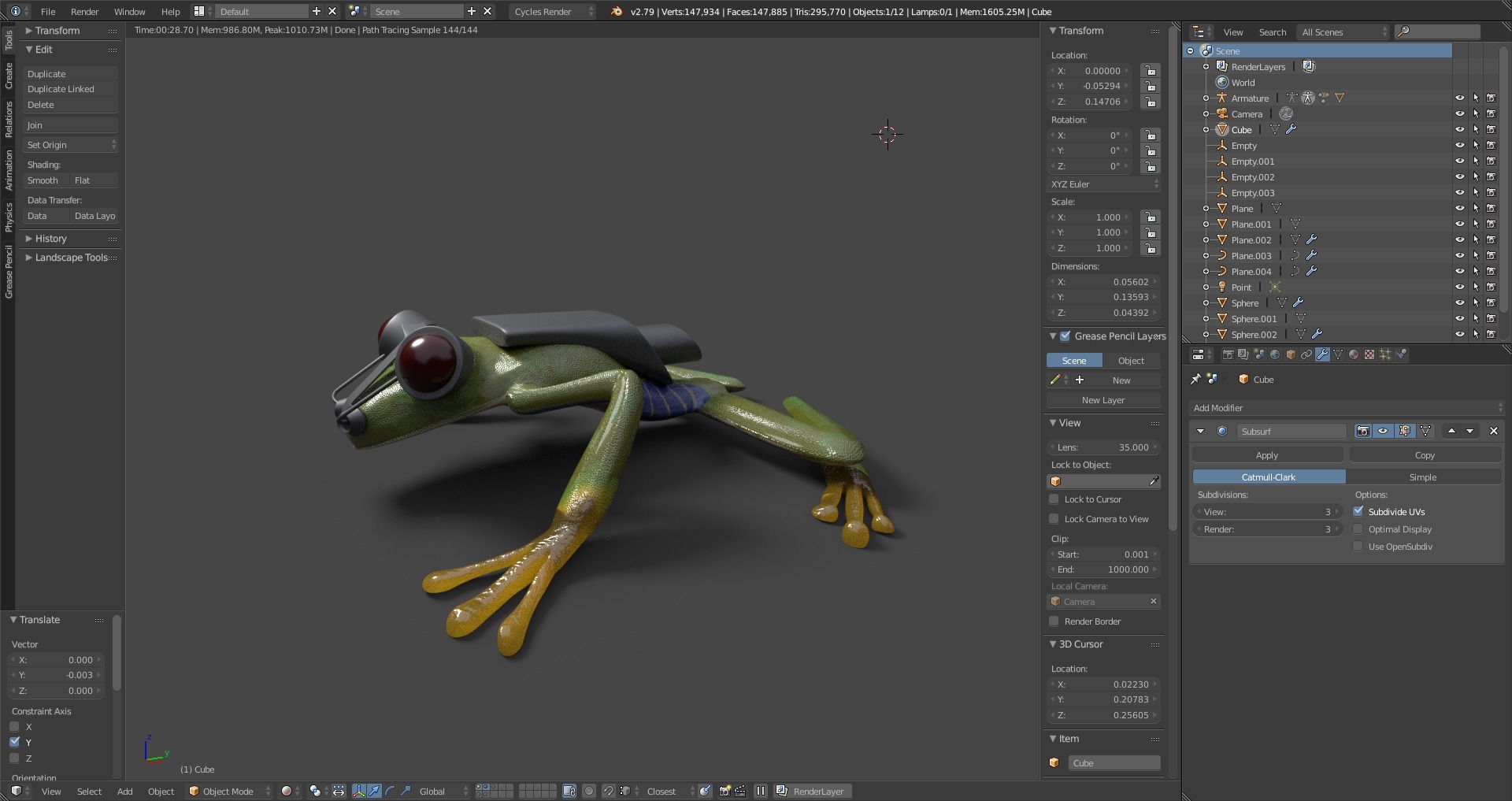Open the Render properties tab (camera icon)
Screen dimensions: 1512x801
tap(1228, 354)
